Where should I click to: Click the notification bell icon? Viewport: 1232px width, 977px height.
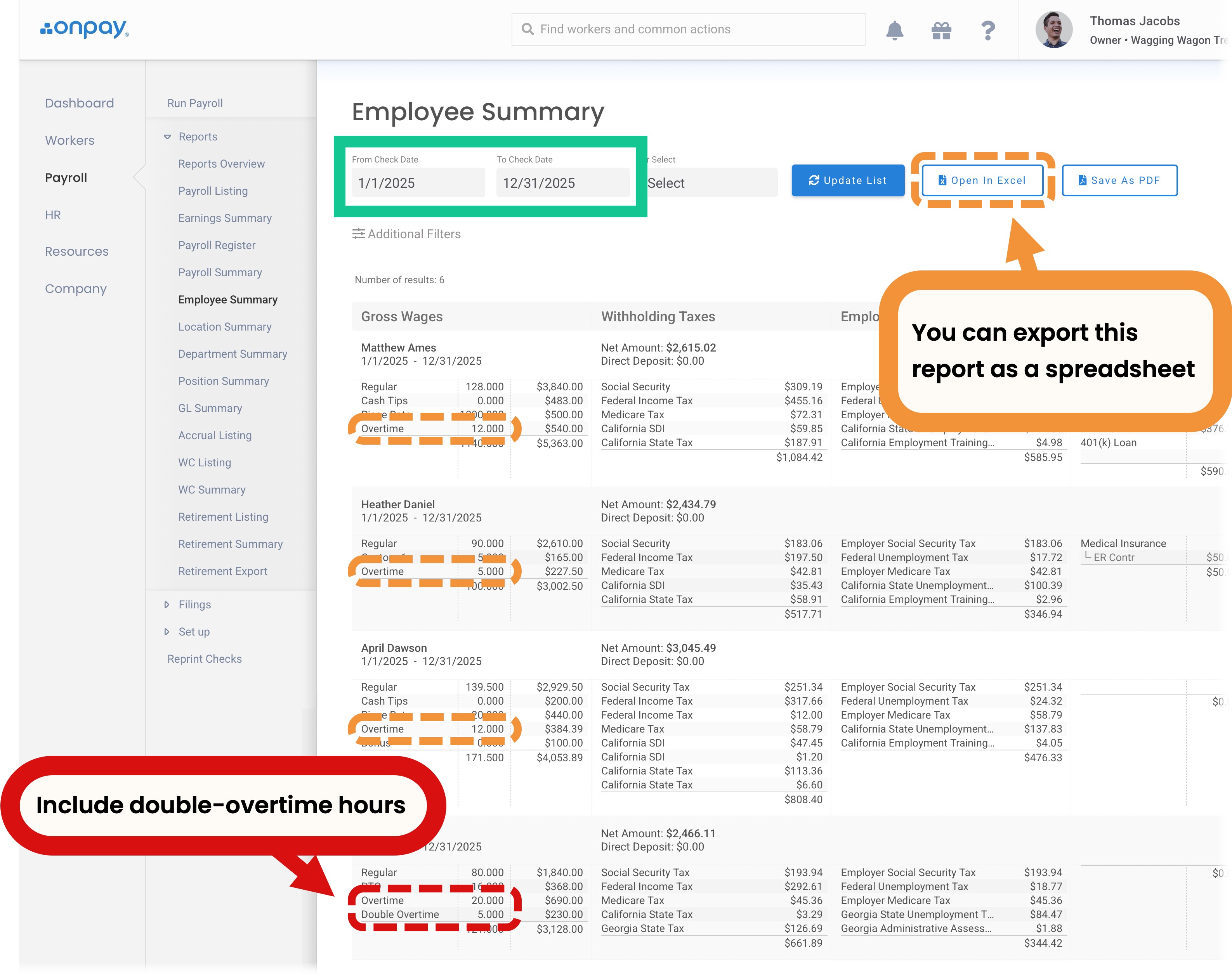pyautogui.click(x=894, y=30)
